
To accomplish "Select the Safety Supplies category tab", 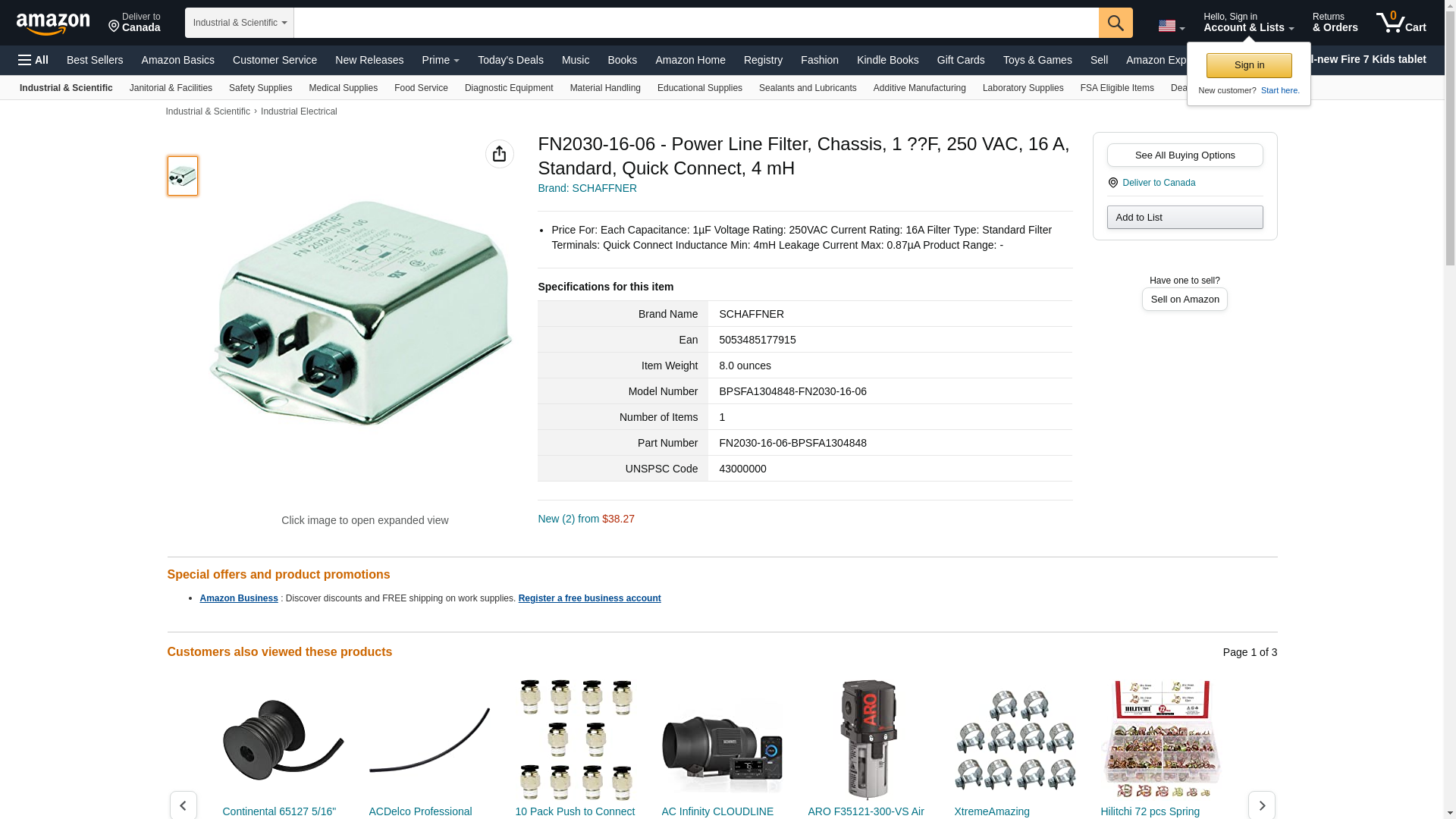I will (260, 88).
